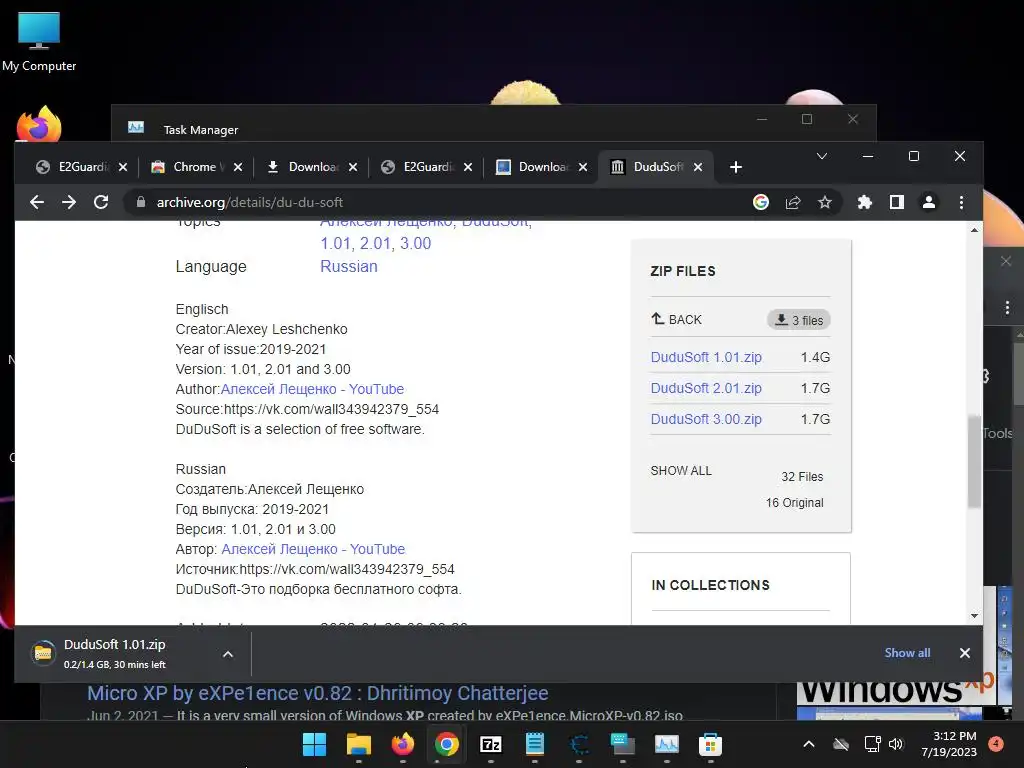Click page scroll down arrow
This screenshot has width=1024, height=768.
point(974,616)
